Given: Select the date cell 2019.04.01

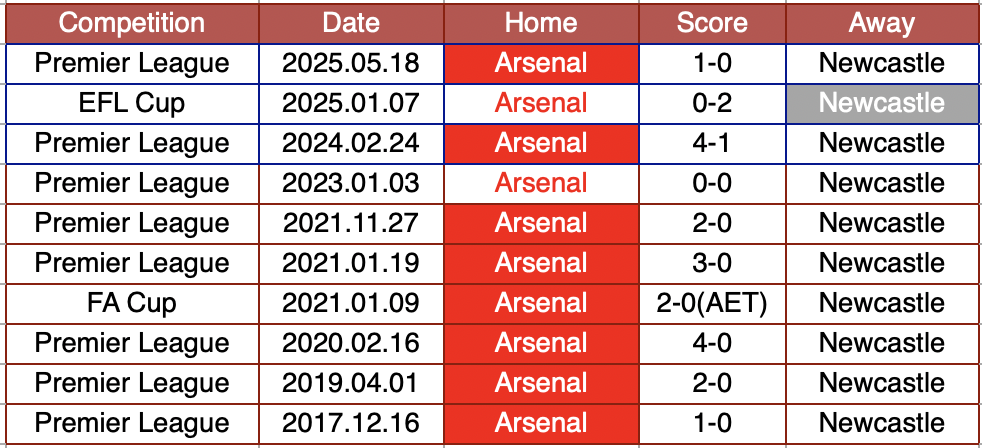Looking at the screenshot, I should click(351, 383).
